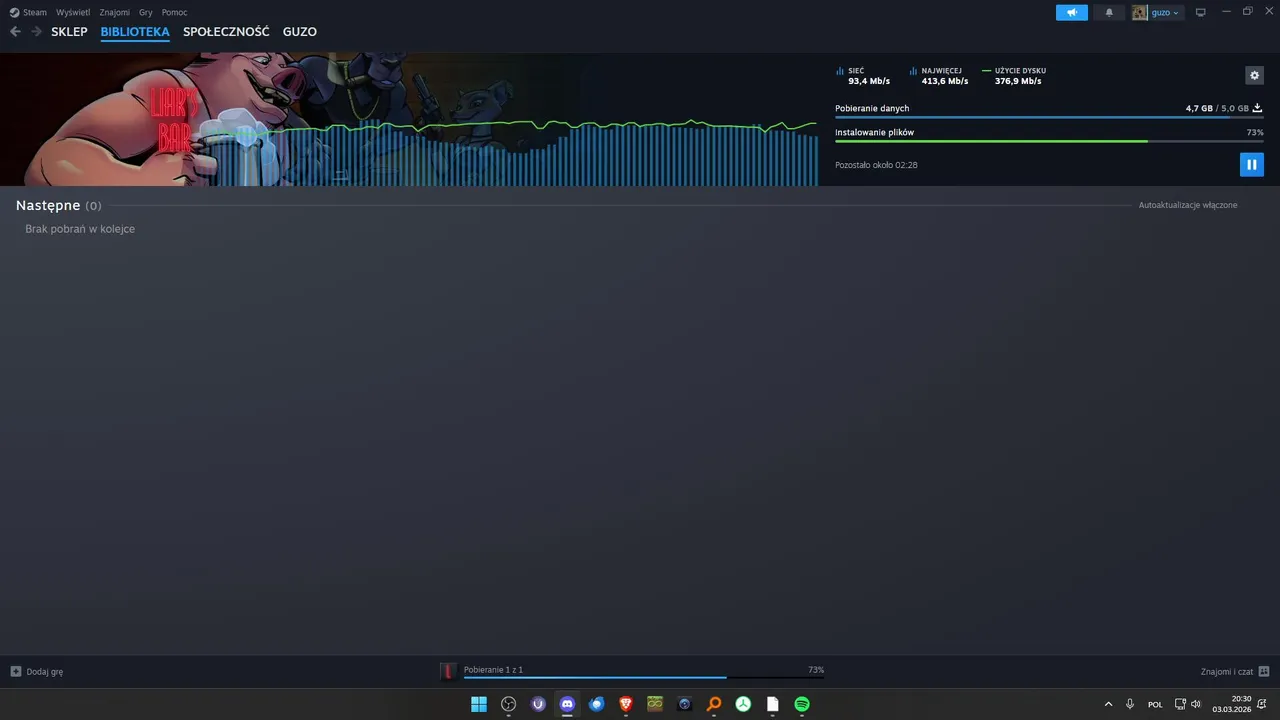Open Brave browser from the taskbar
Image resolution: width=1280 pixels, height=720 pixels.
click(626, 704)
